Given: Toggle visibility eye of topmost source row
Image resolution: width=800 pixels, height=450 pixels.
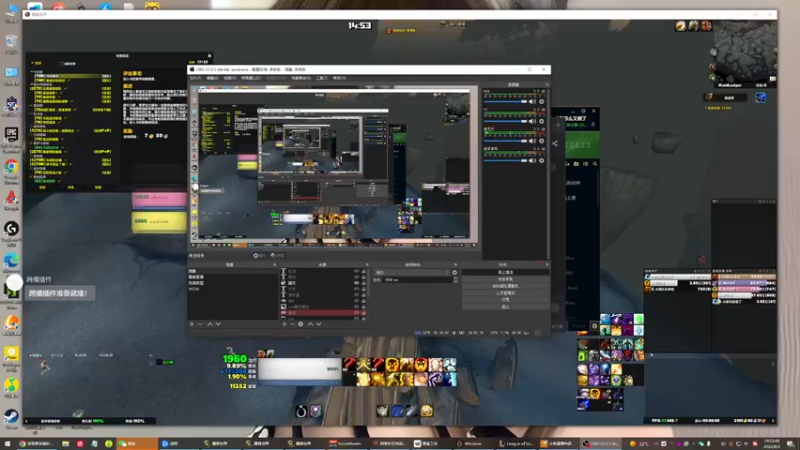Looking at the screenshot, I should (357, 271).
